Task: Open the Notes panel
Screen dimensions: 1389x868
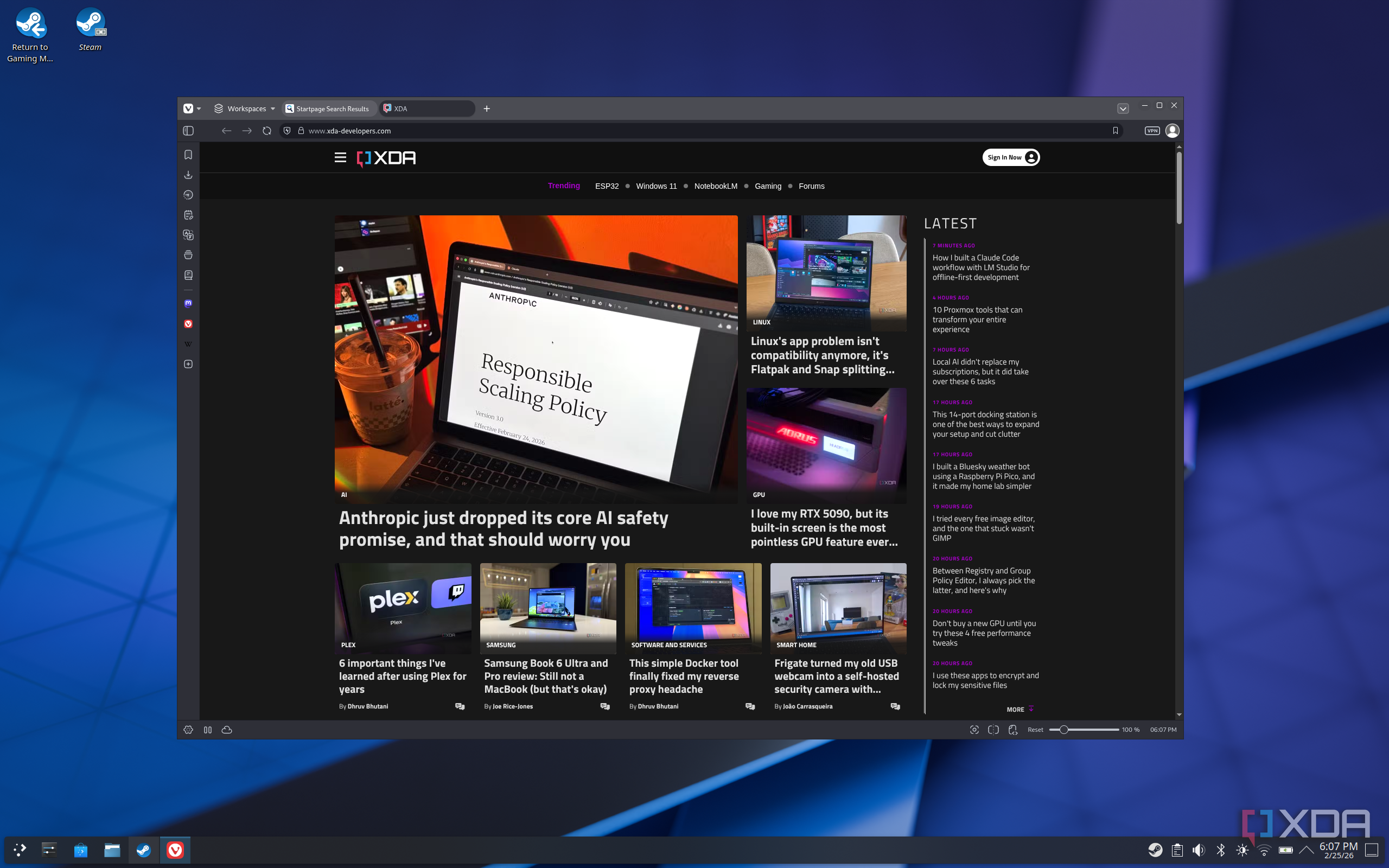Action: [188, 215]
